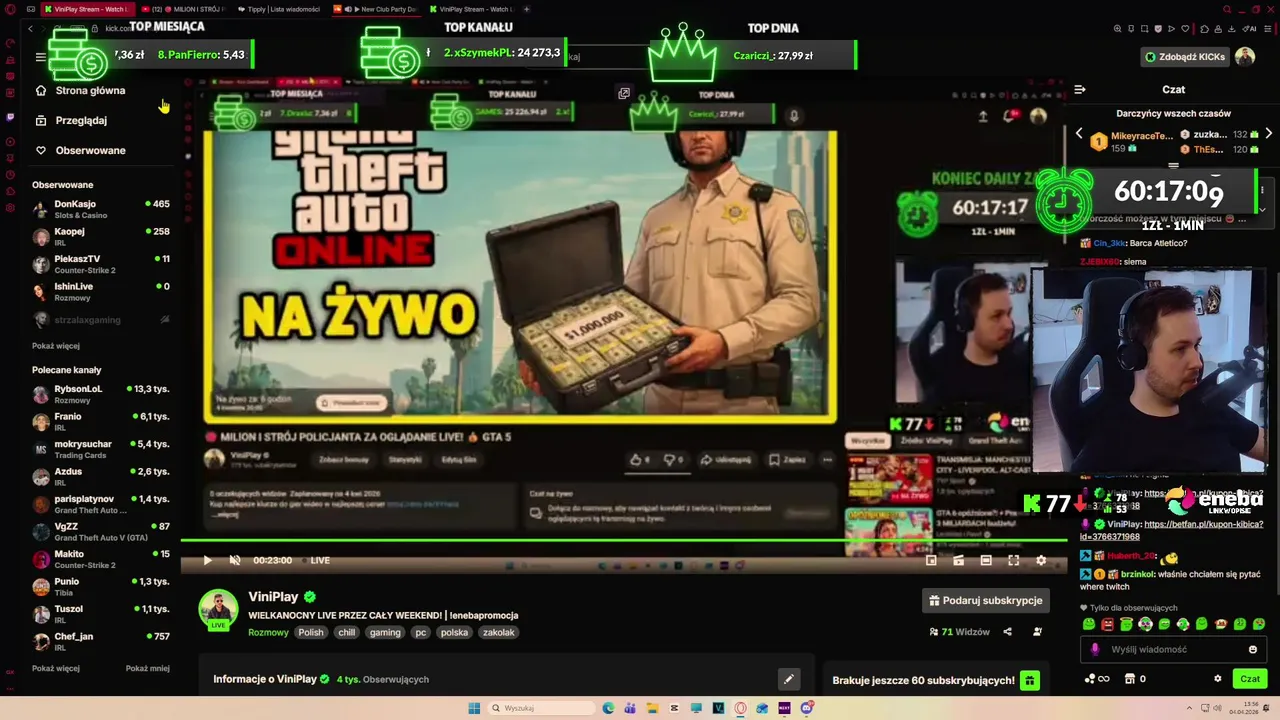Show next top gifters in chat
1280x720 pixels.
(x=1268, y=133)
